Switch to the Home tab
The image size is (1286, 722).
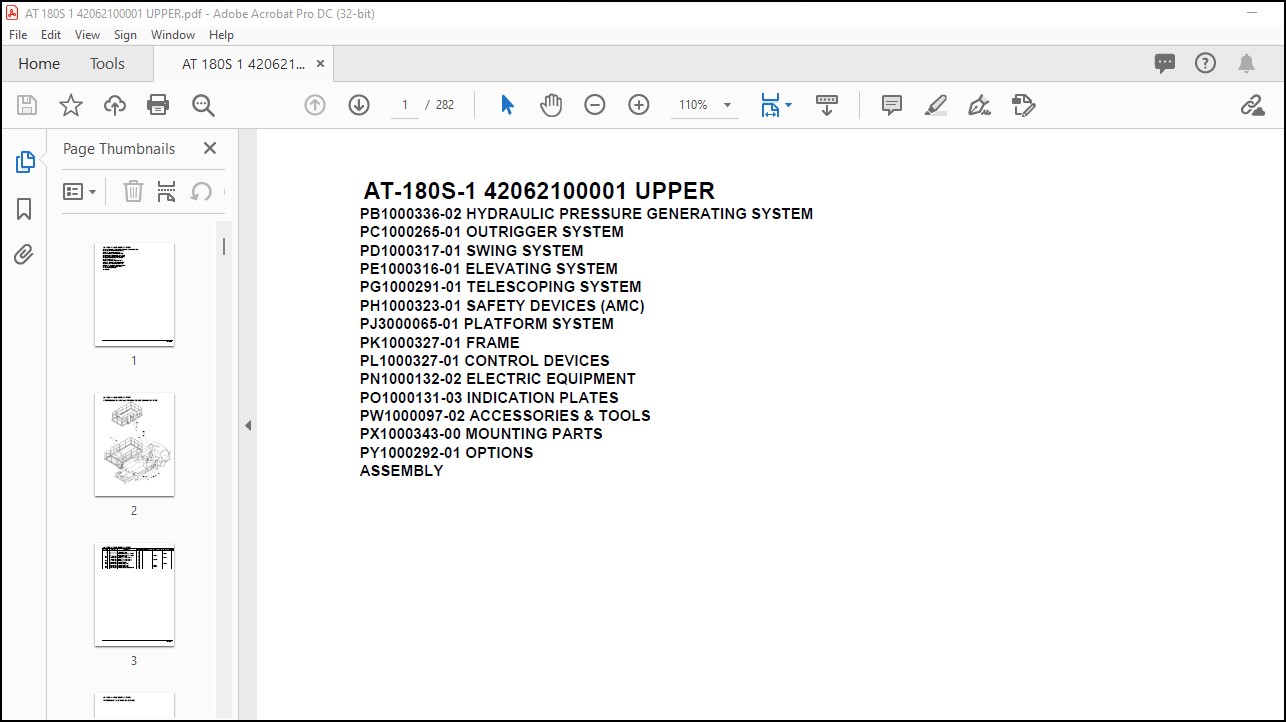[39, 63]
